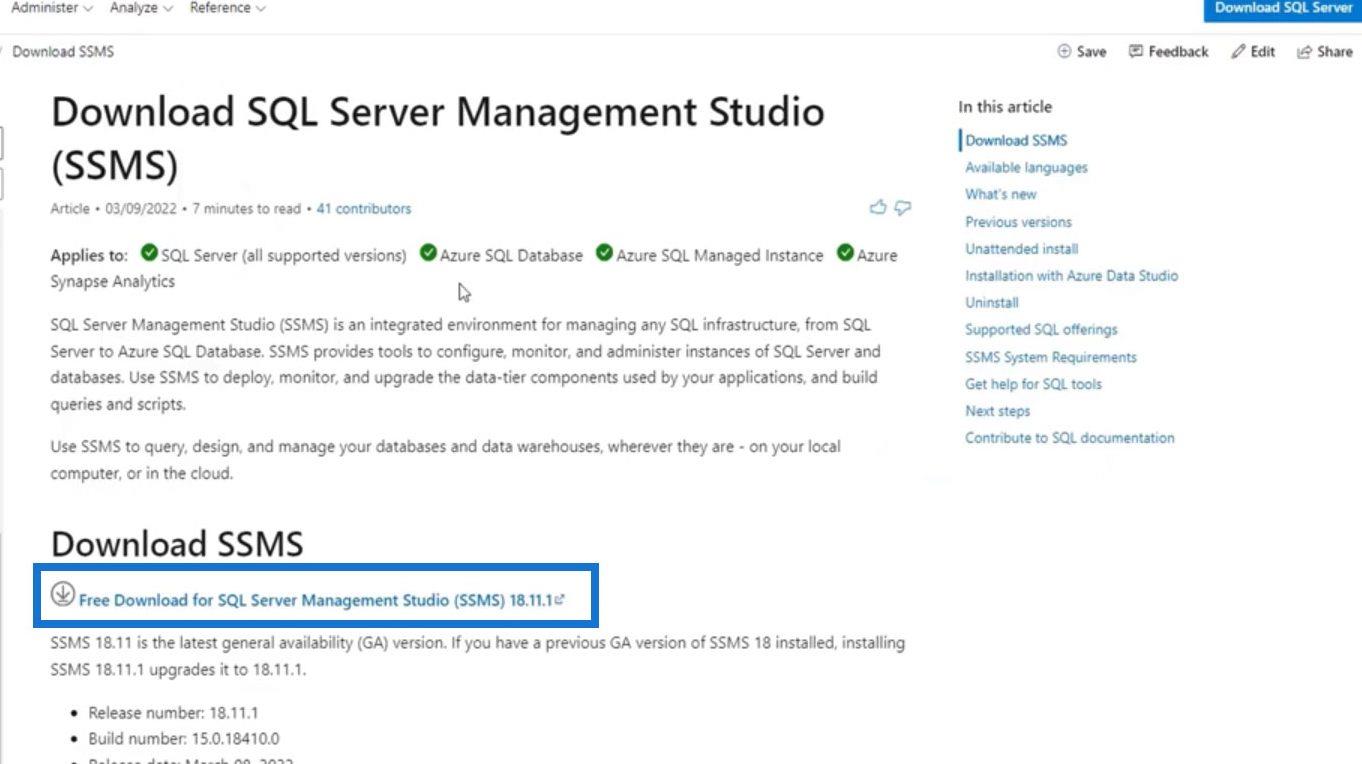Save this article using the Save button
Screen dimensions: 1362x764
coord(1082,52)
